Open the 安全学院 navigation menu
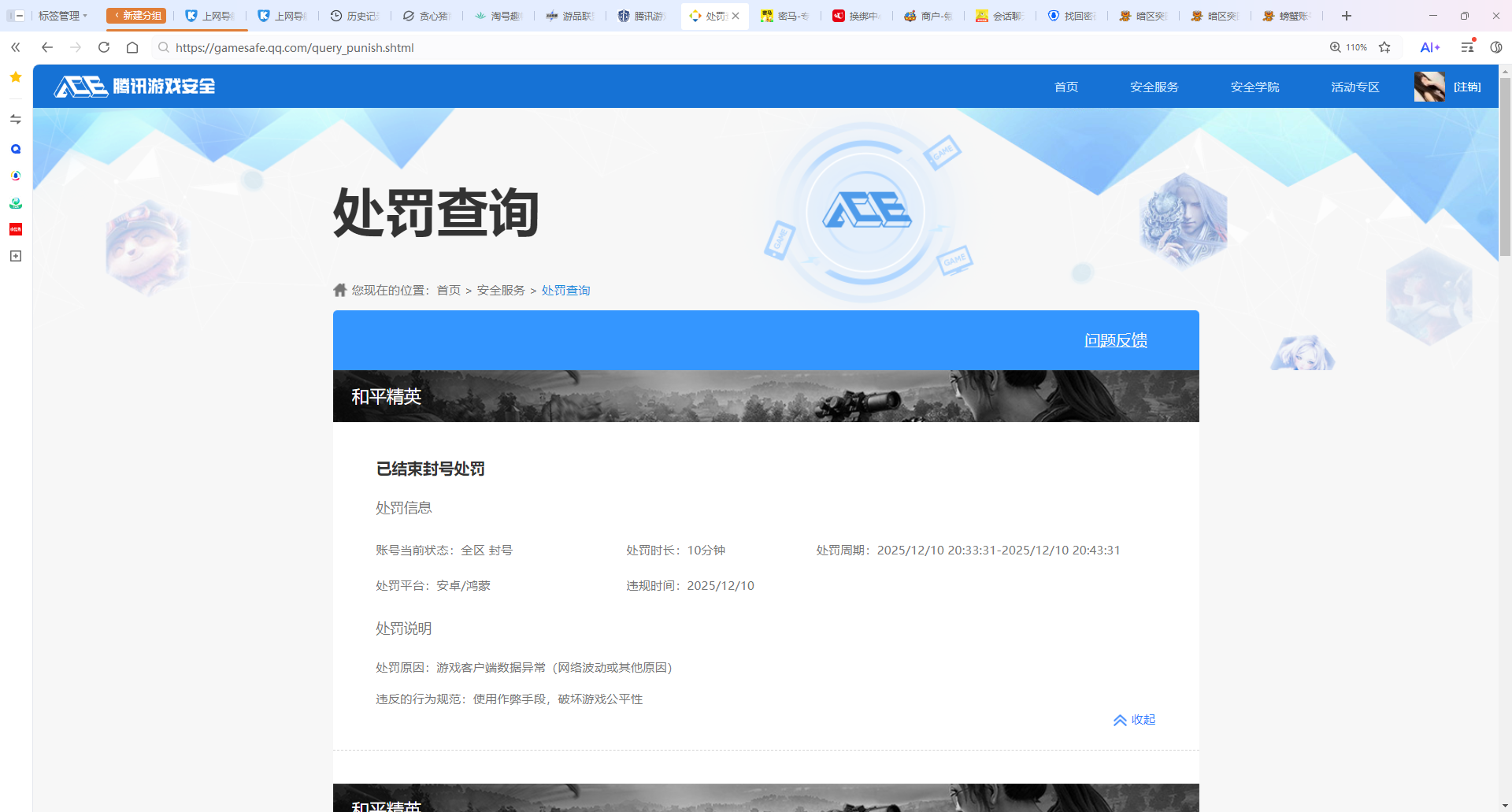1512x812 pixels. tap(1254, 87)
